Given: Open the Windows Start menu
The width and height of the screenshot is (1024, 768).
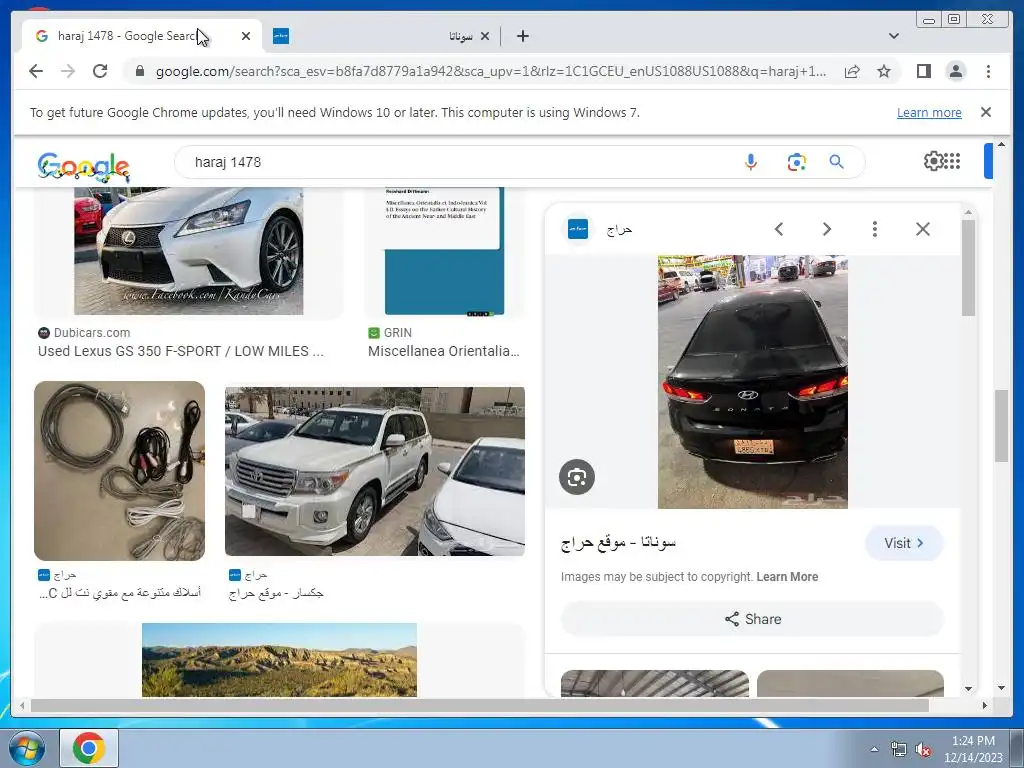Looking at the screenshot, I should pyautogui.click(x=26, y=748).
